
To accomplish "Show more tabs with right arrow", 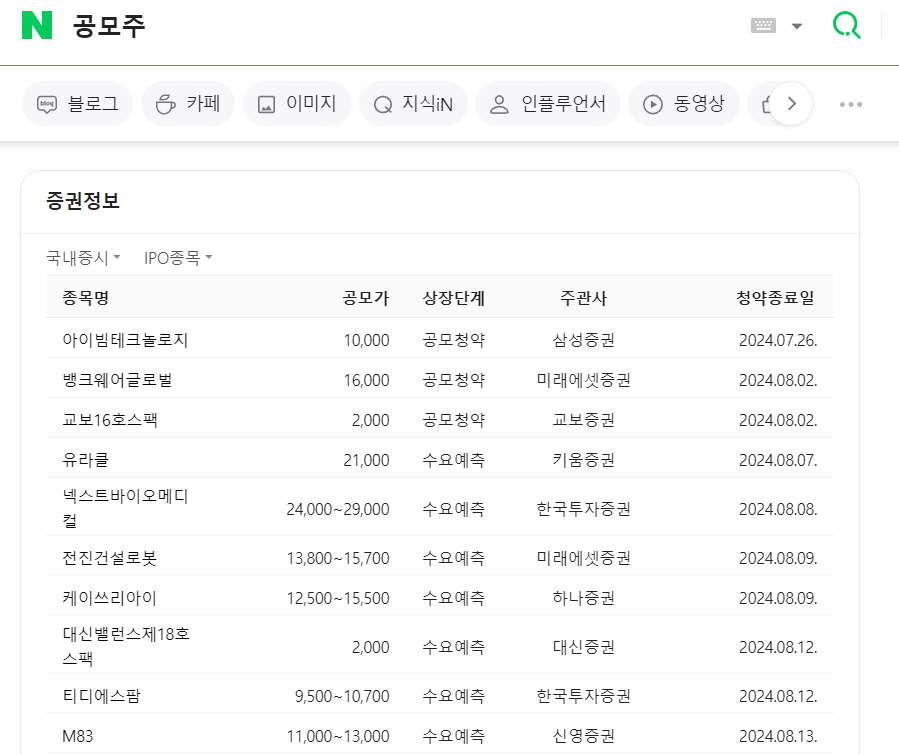I will (x=791, y=104).
